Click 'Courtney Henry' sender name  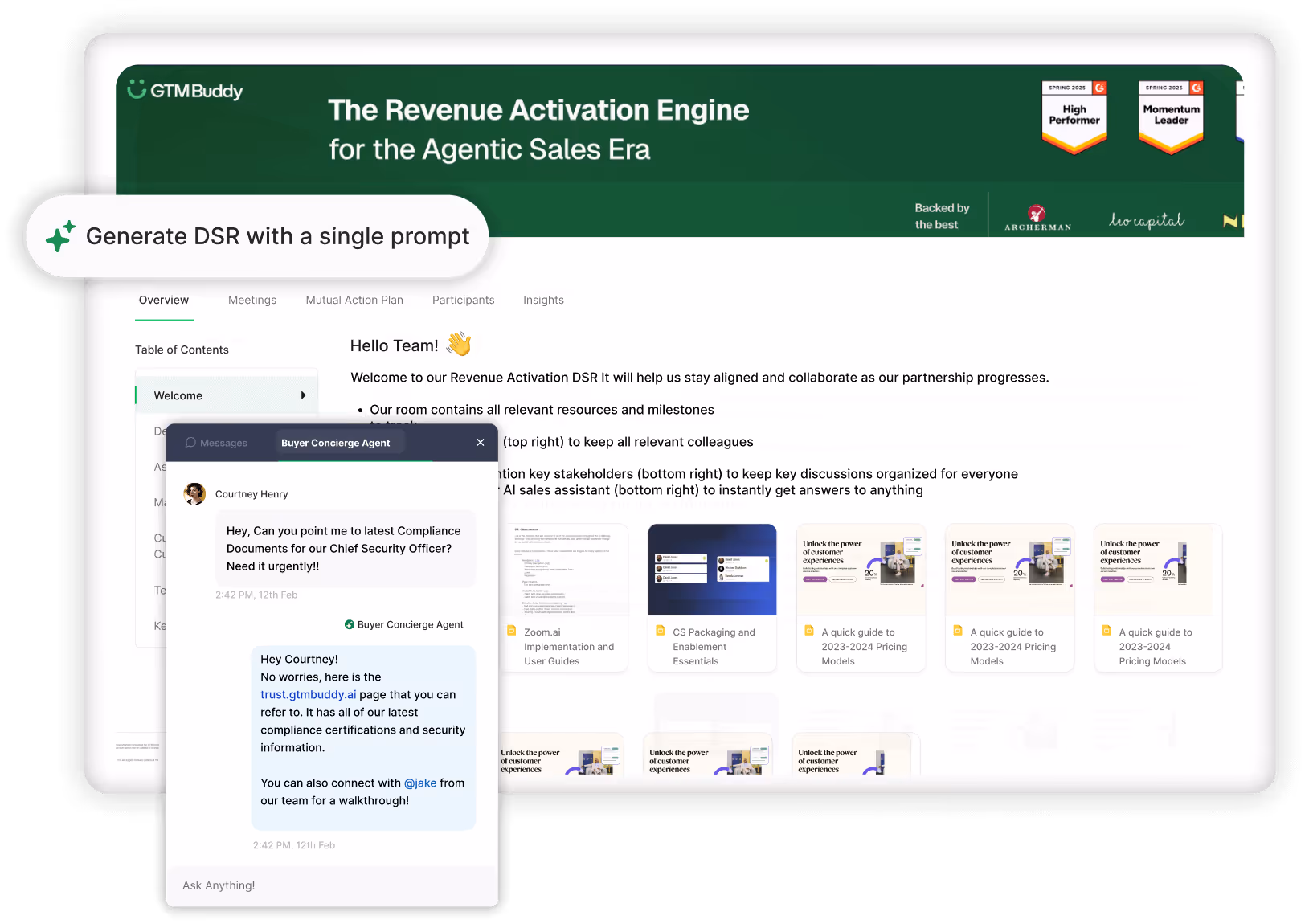pos(252,494)
